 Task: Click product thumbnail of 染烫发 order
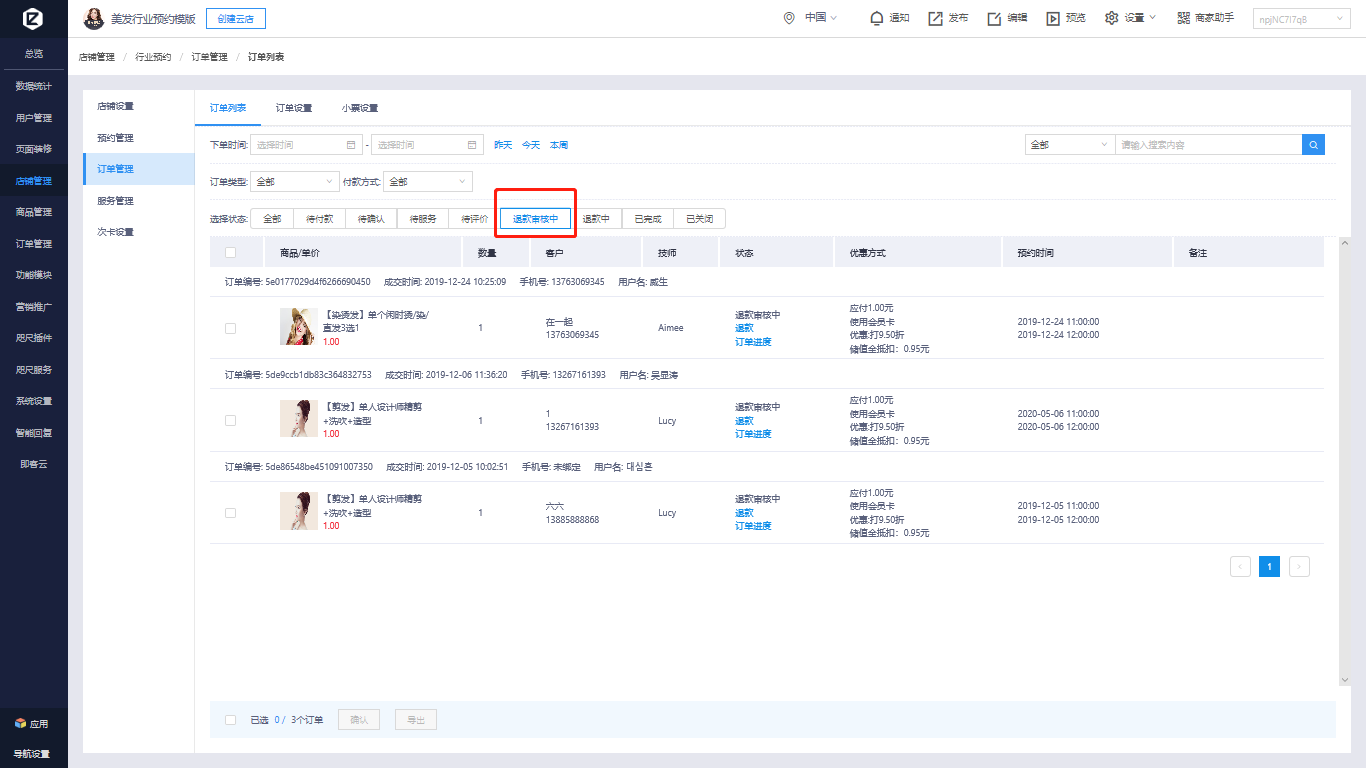click(x=298, y=327)
